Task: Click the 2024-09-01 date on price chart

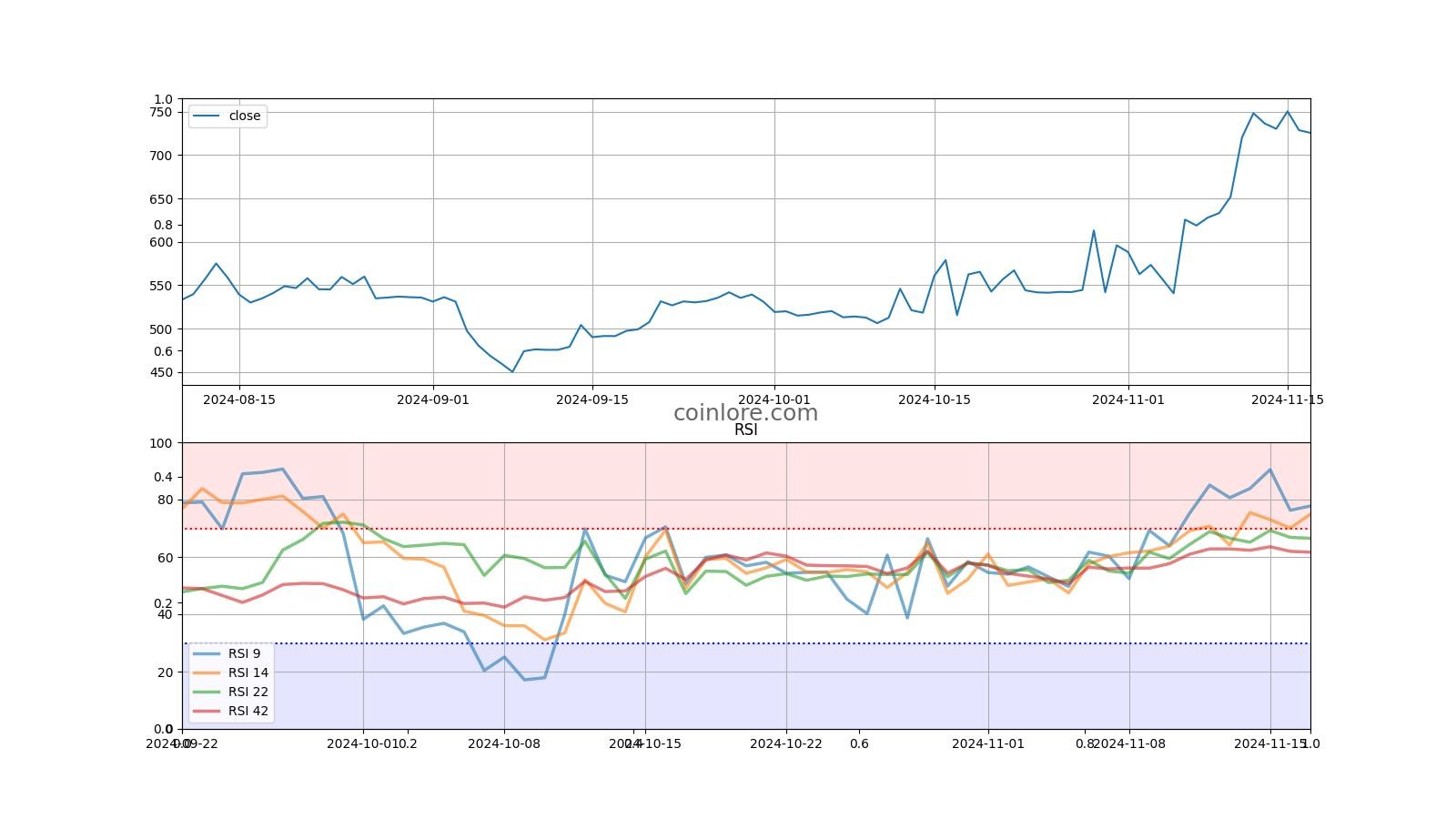Action: pos(433,399)
